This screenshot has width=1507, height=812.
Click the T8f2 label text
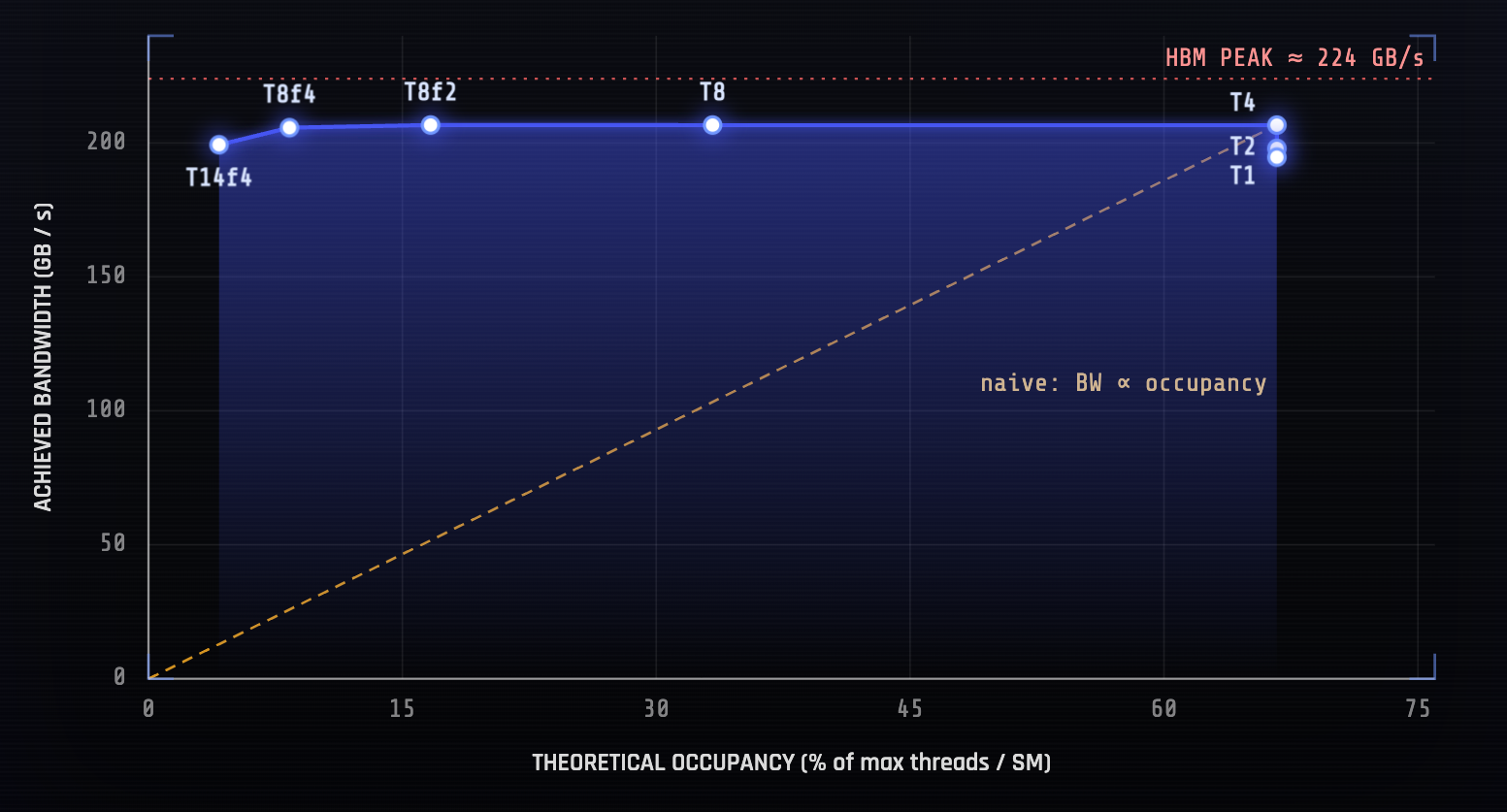pyautogui.click(x=431, y=92)
